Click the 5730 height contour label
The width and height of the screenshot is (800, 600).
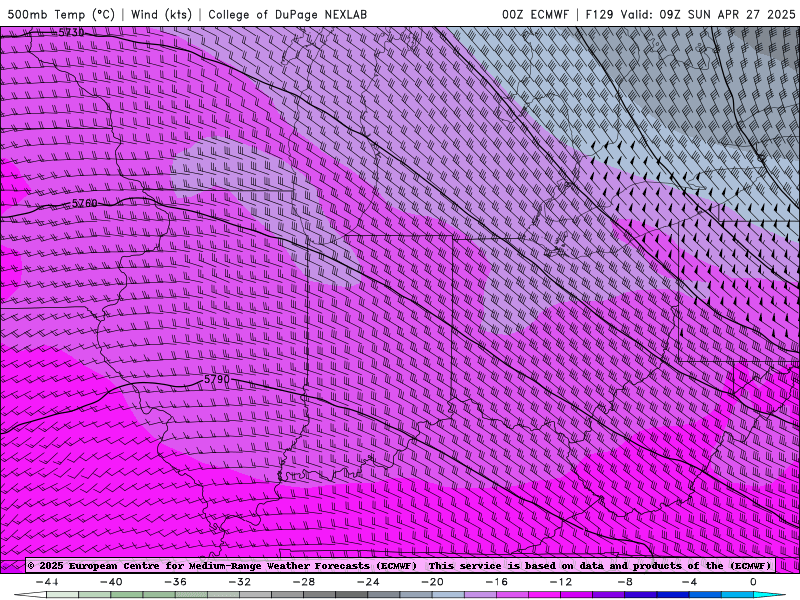coord(71,33)
